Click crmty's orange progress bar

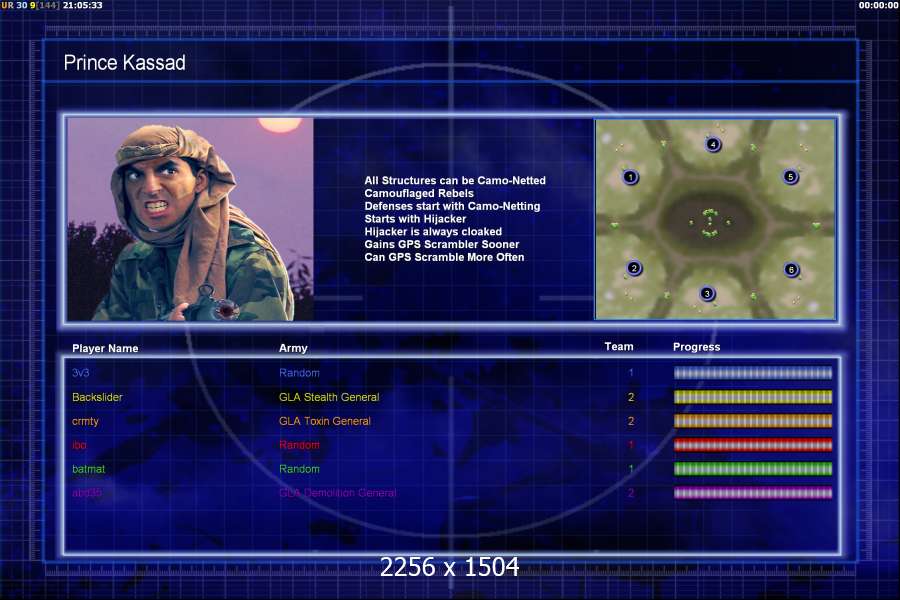pos(752,421)
